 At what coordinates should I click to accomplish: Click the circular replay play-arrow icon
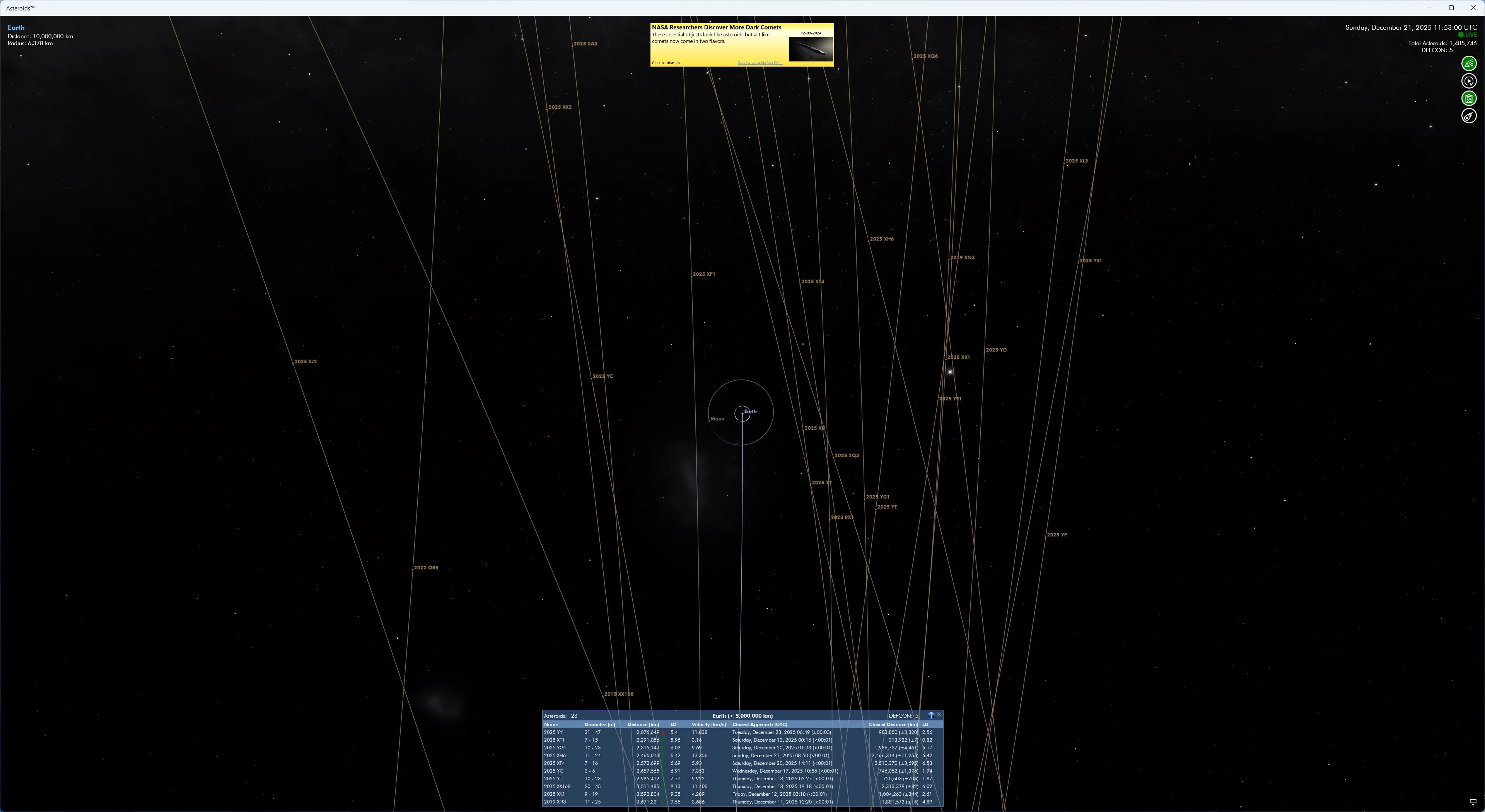1468,81
